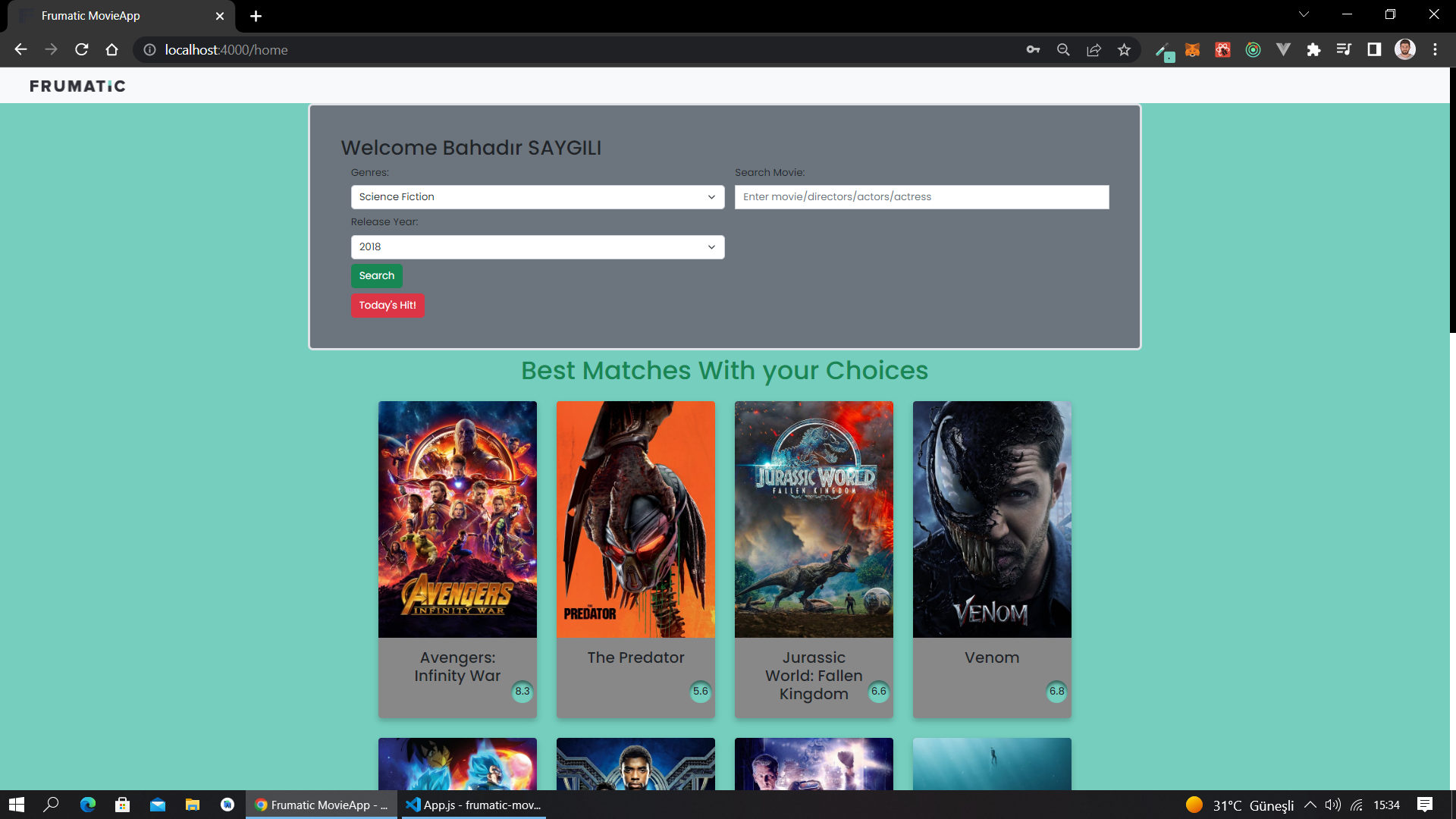Open the password manager key icon
This screenshot has width=1456, height=819.
(x=1033, y=49)
